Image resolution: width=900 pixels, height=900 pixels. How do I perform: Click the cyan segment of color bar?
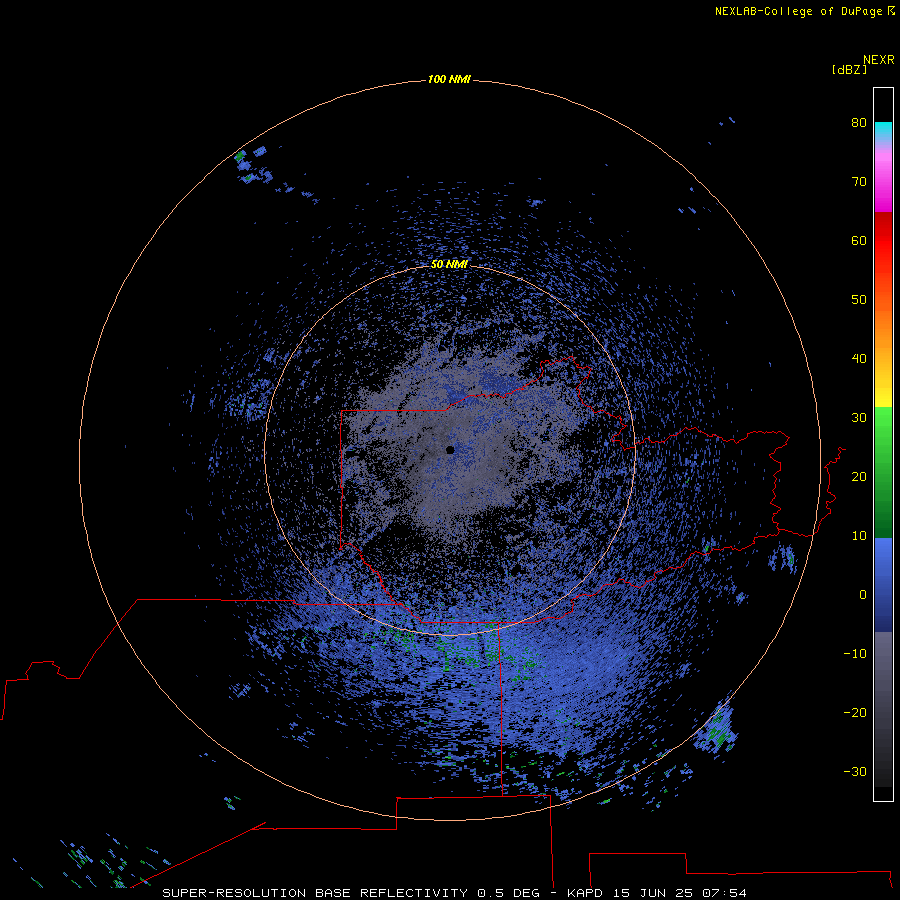883,129
